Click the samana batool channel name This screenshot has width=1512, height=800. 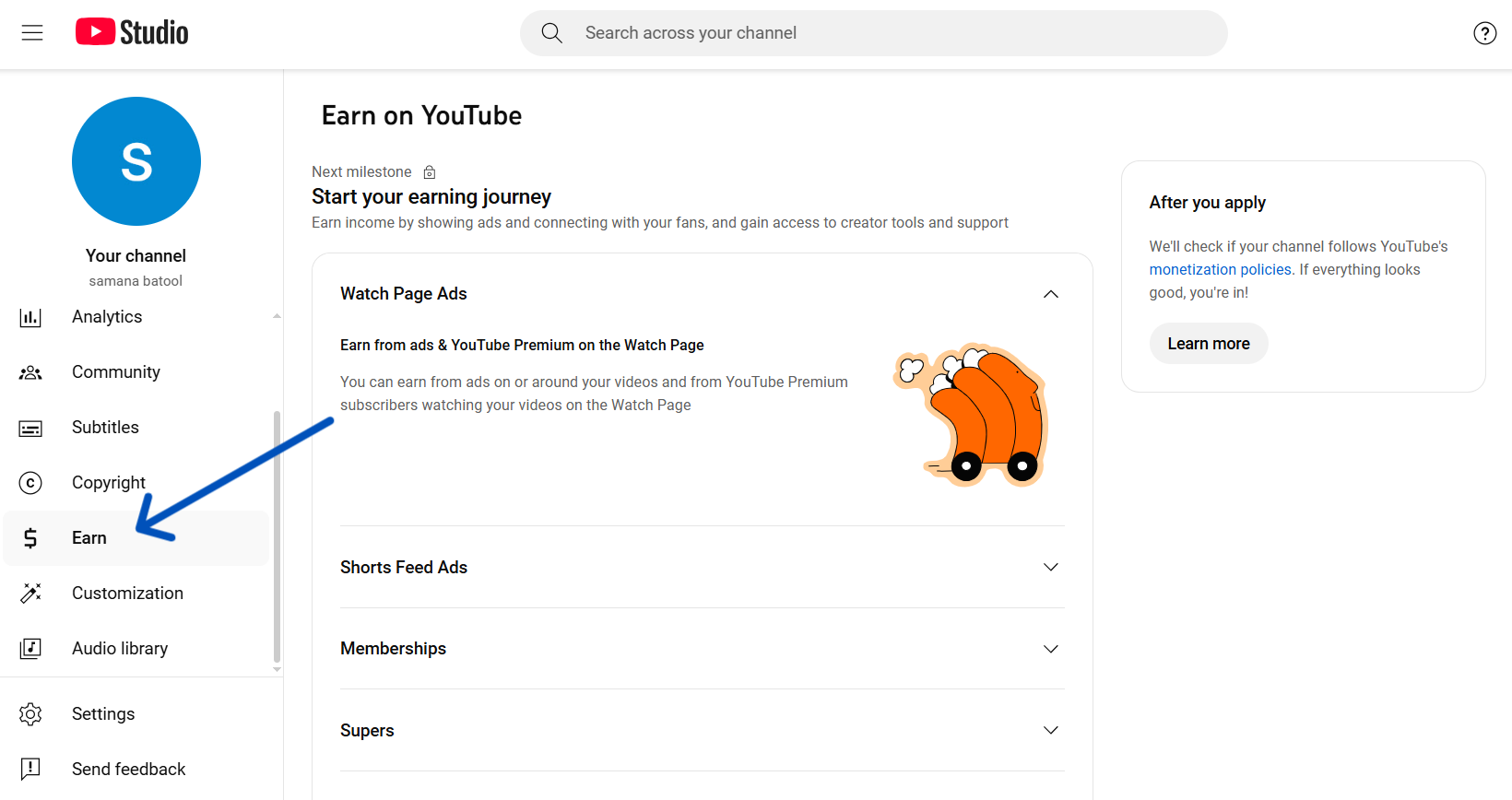click(x=136, y=281)
